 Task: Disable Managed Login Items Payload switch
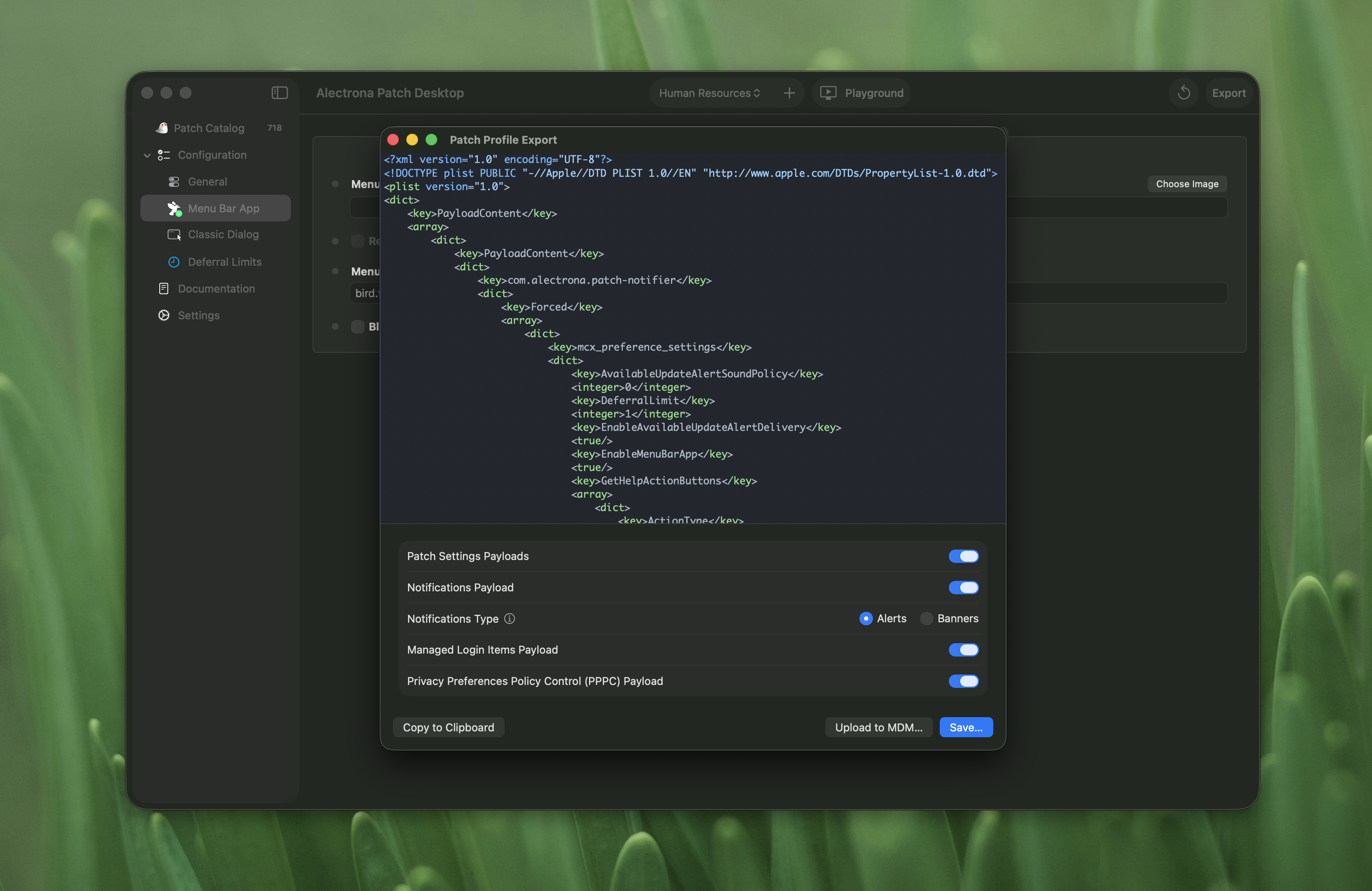tap(963, 649)
